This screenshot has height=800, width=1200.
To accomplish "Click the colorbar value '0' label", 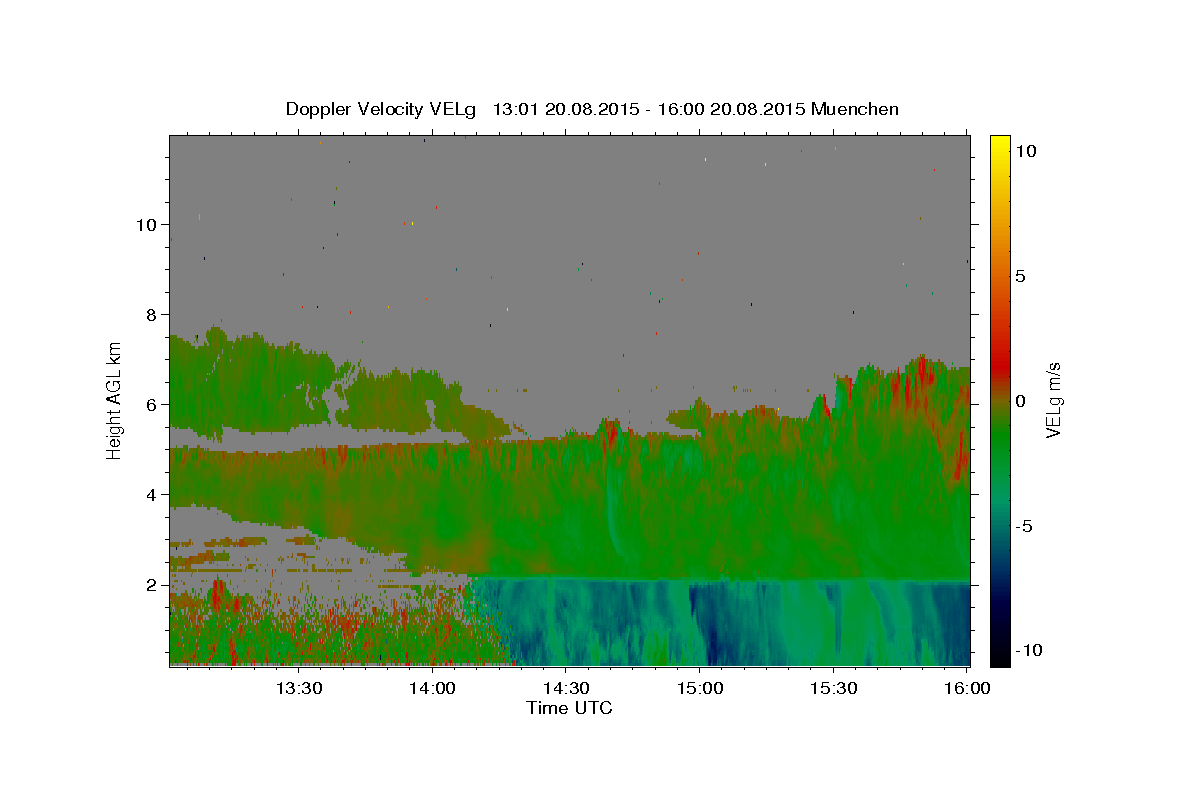I will pos(1020,401).
